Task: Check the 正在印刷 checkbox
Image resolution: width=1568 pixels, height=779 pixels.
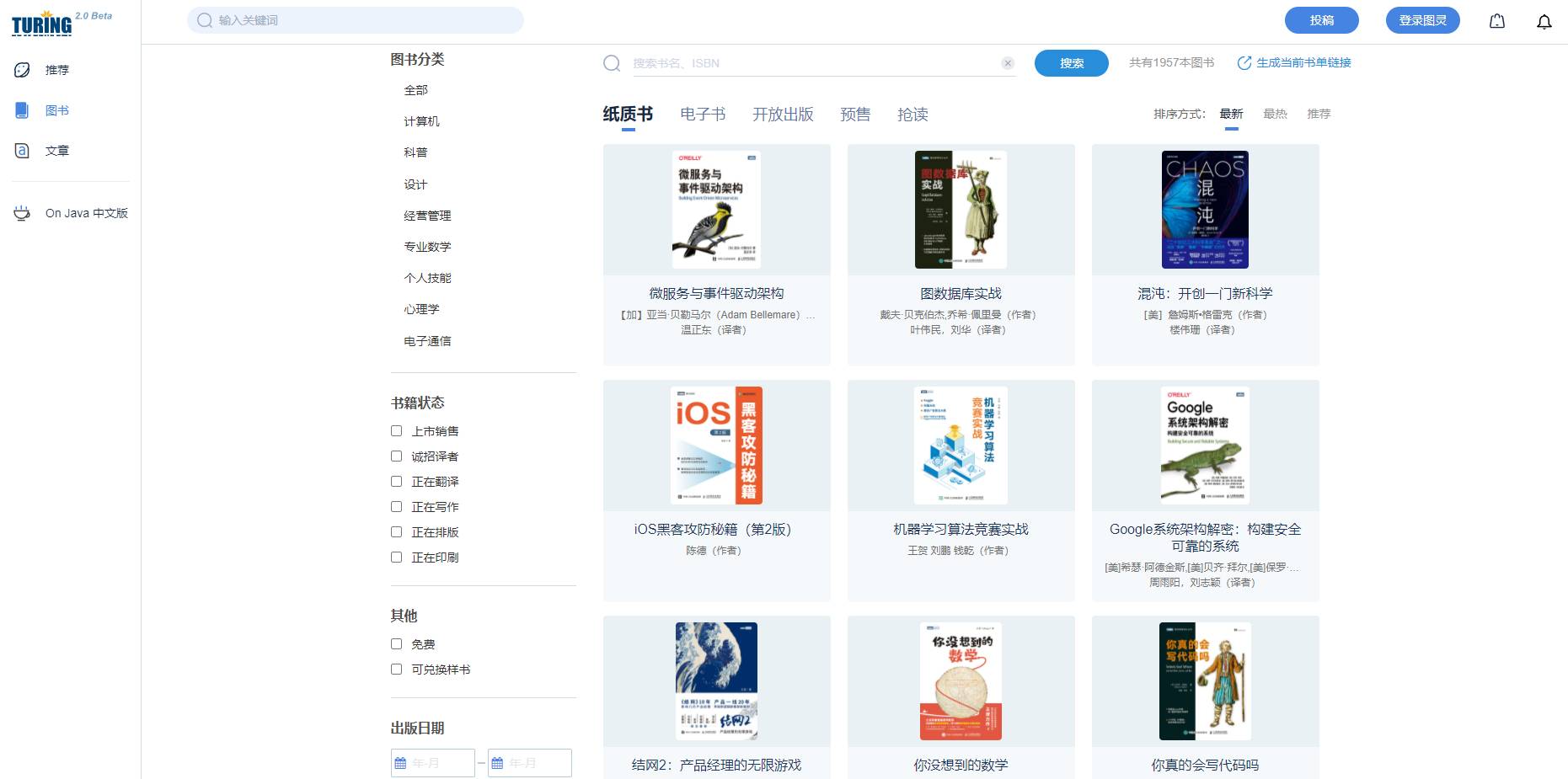Action: point(396,558)
